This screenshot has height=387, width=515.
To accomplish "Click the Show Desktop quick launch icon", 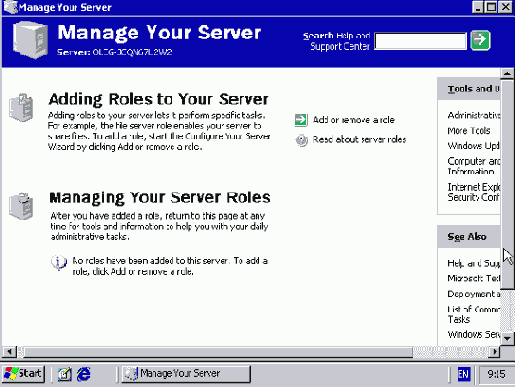I will pyautogui.click(x=65, y=374).
